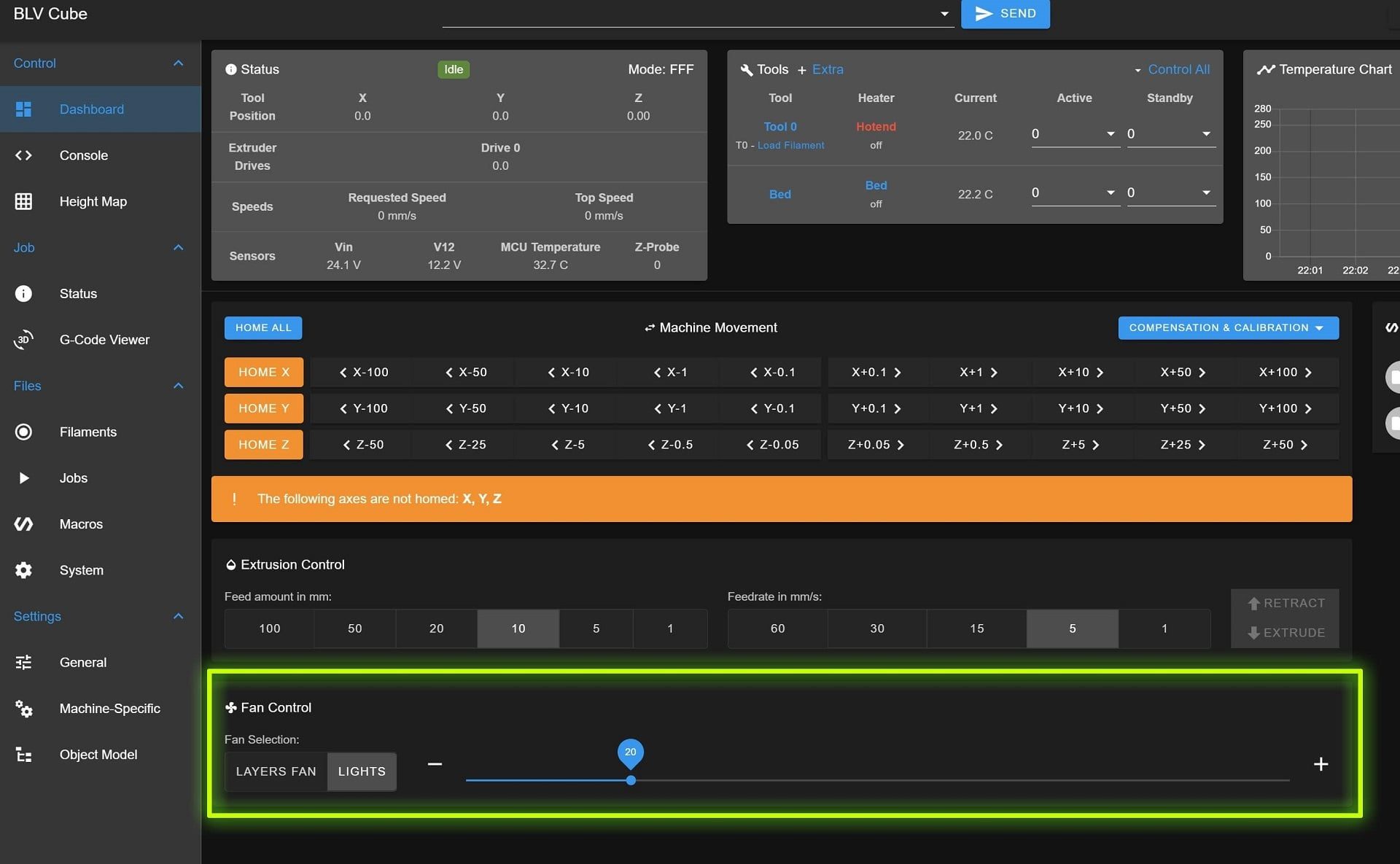
Task: Click the Height Map grid icon
Action: click(x=23, y=201)
